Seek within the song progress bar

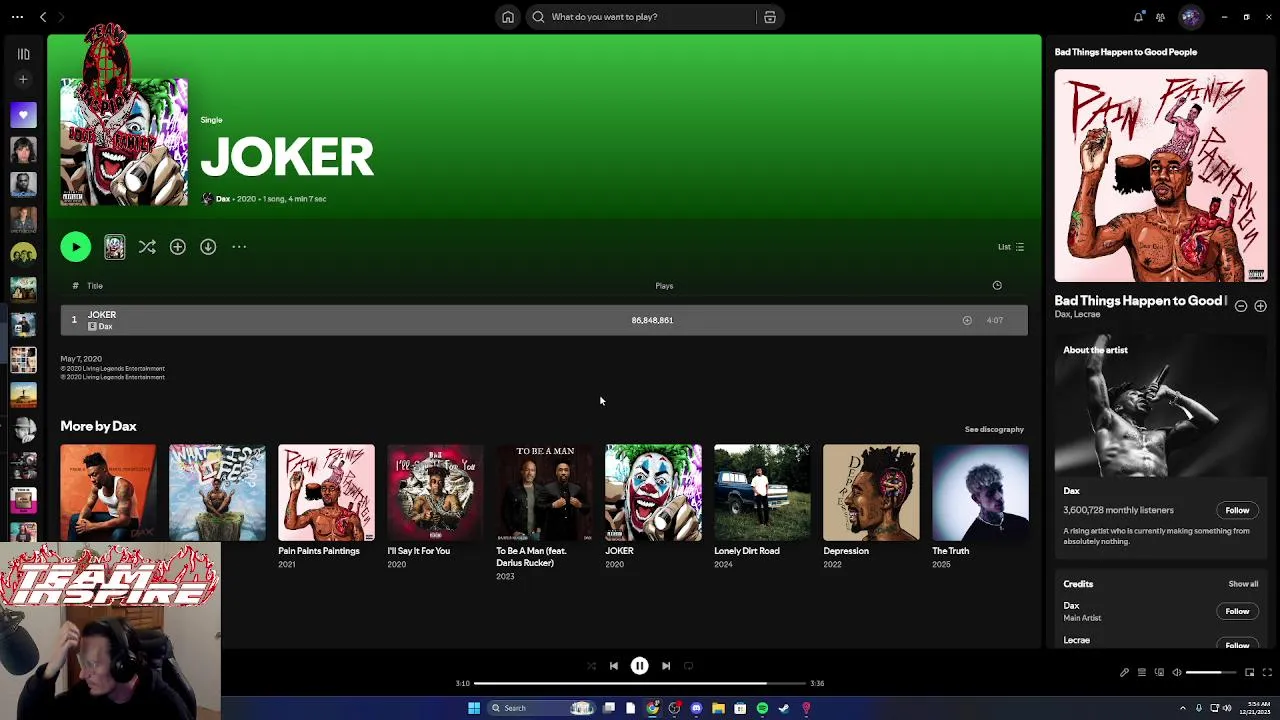pos(639,683)
